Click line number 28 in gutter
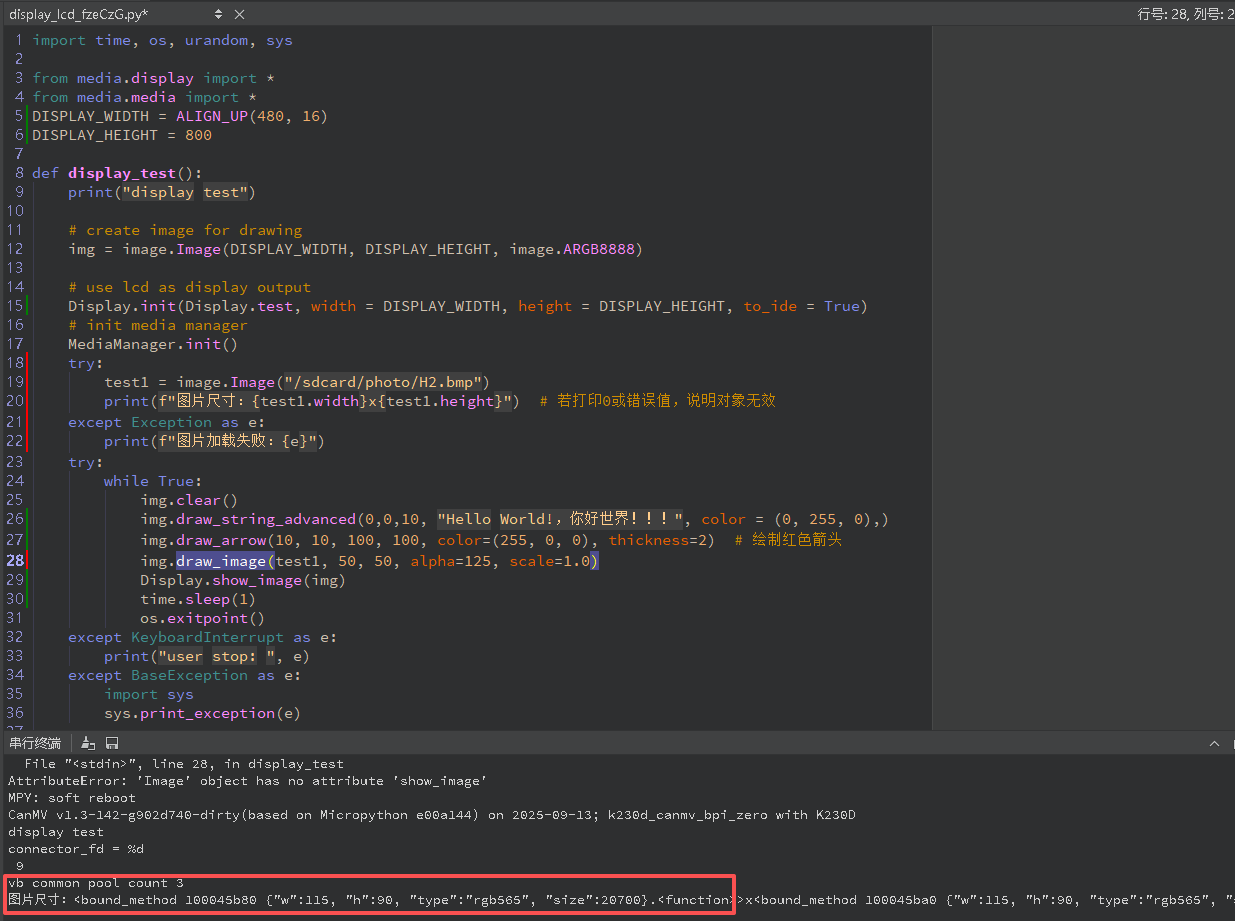This screenshot has width=1235, height=921. coord(15,561)
